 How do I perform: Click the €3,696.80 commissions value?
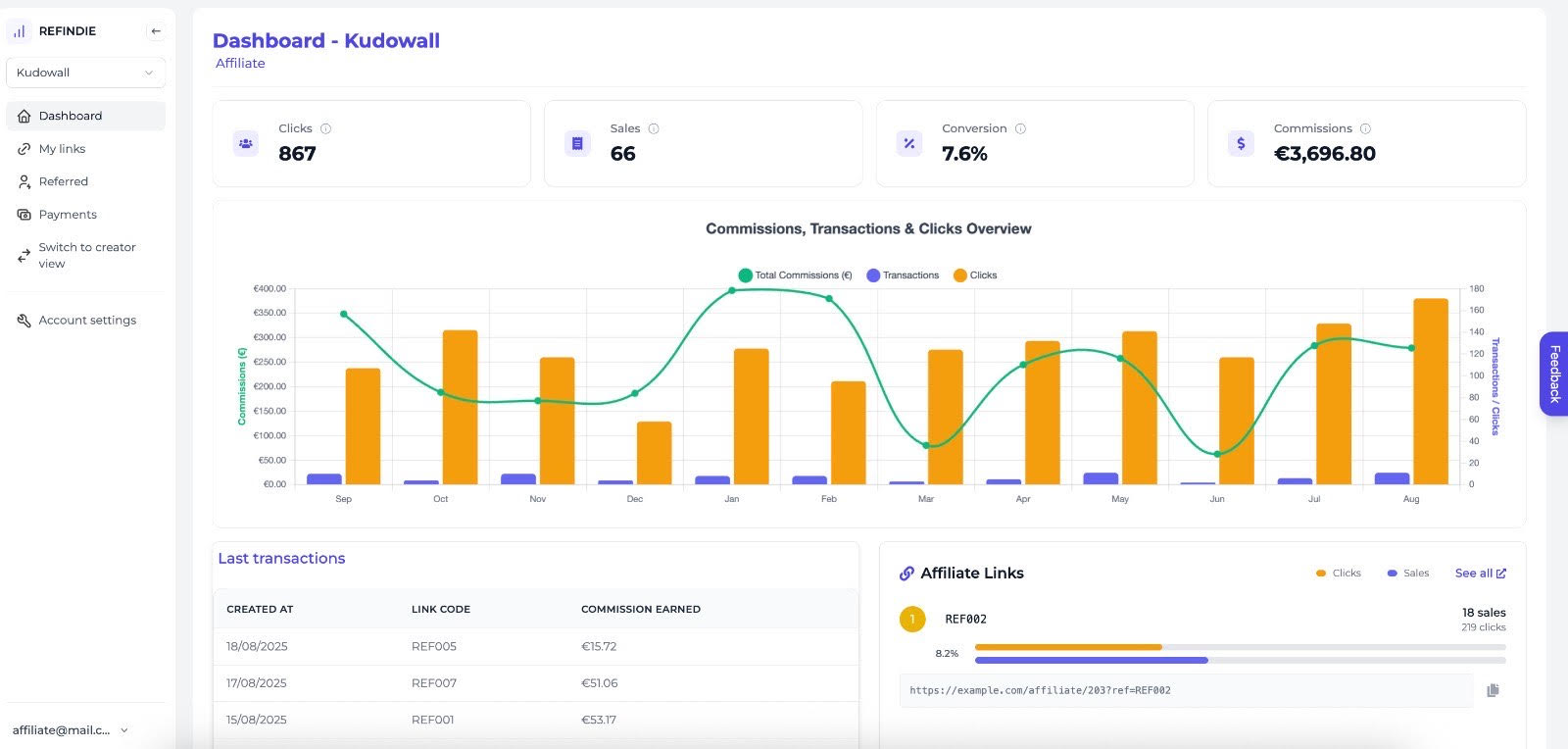click(x=1325, y=154)
